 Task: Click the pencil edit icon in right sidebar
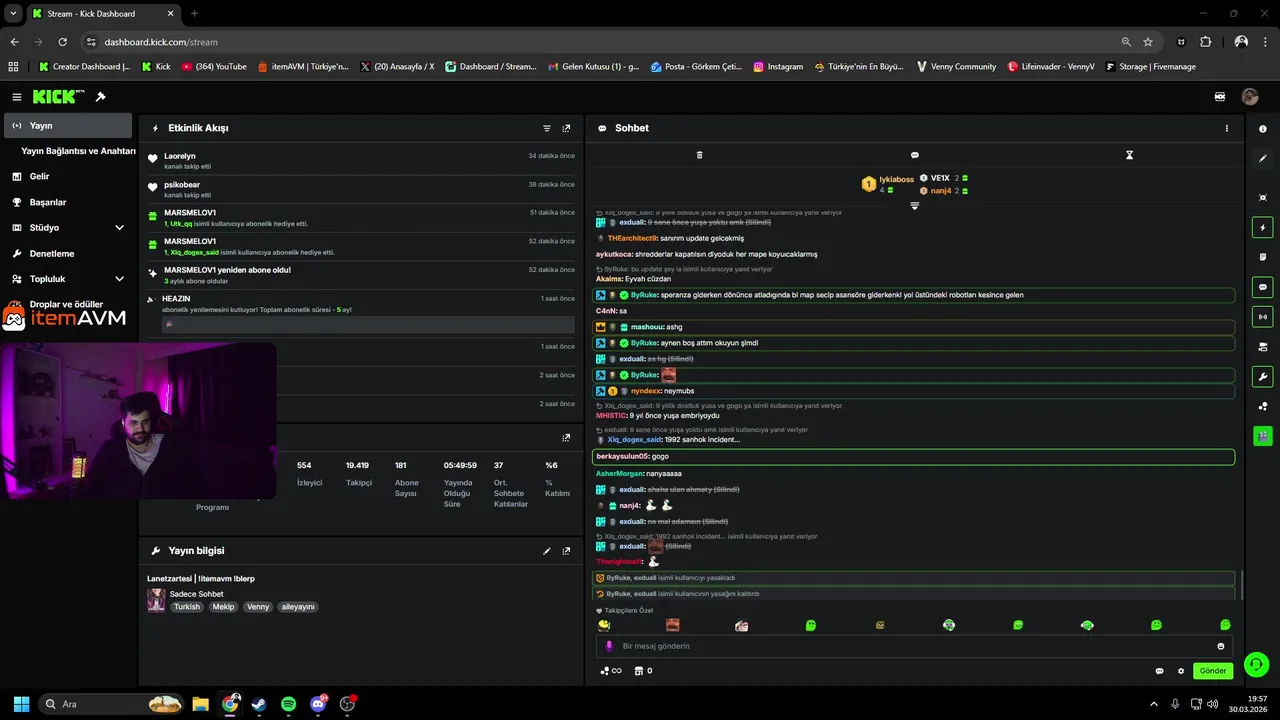pos(1263,158)
